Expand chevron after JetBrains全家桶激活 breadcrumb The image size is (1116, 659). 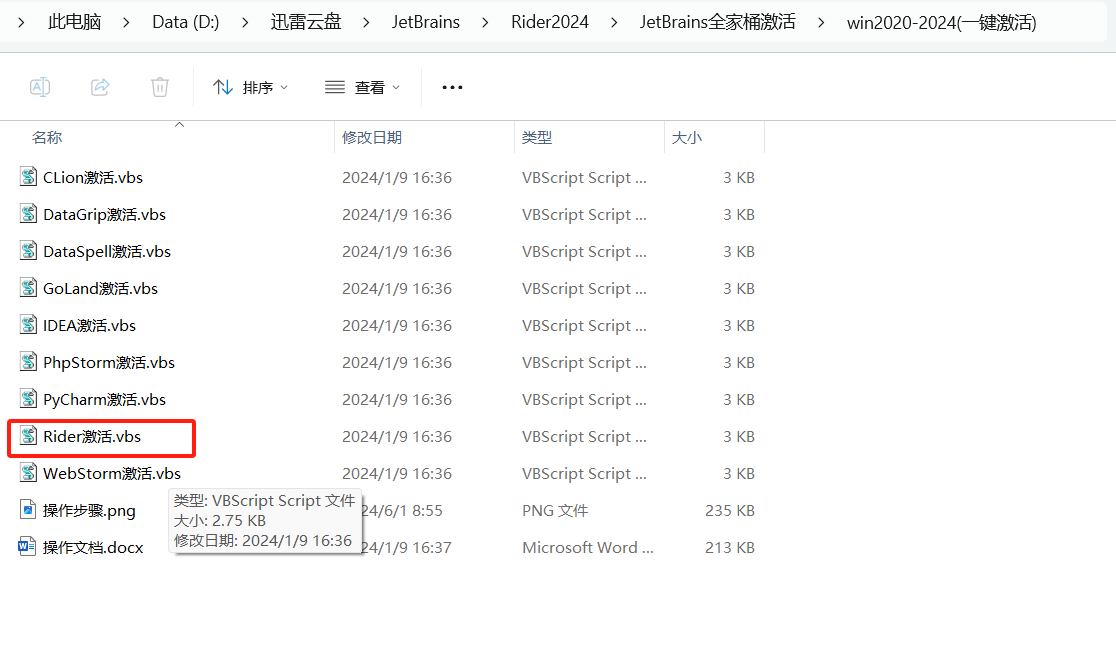click(x=821, y=23)
